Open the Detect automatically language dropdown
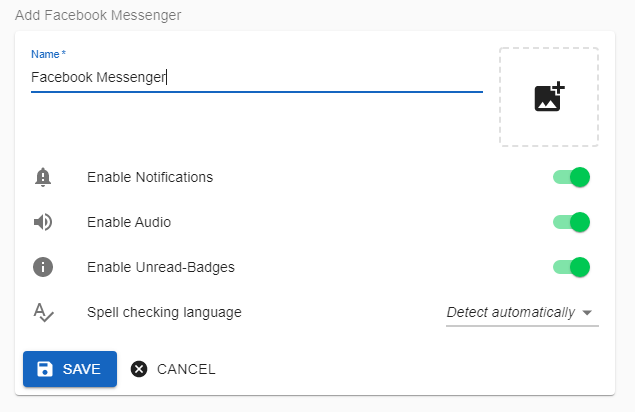Viewport: 635px width, 412px height. pos(511,312)
